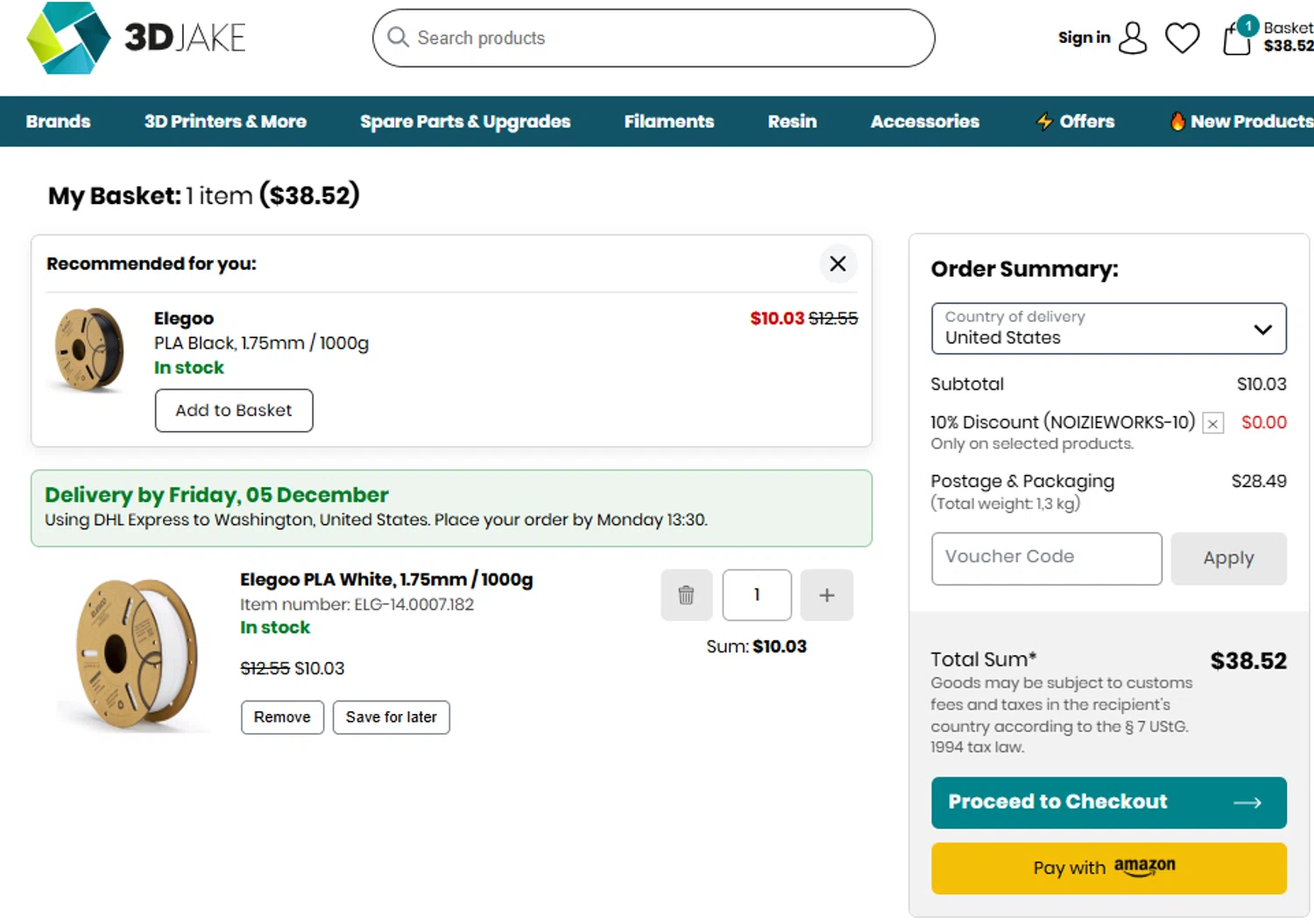The image size is (1314, 924).
Task: Click the Proceed to Checkout arrow
Action: coord(1247,802)
